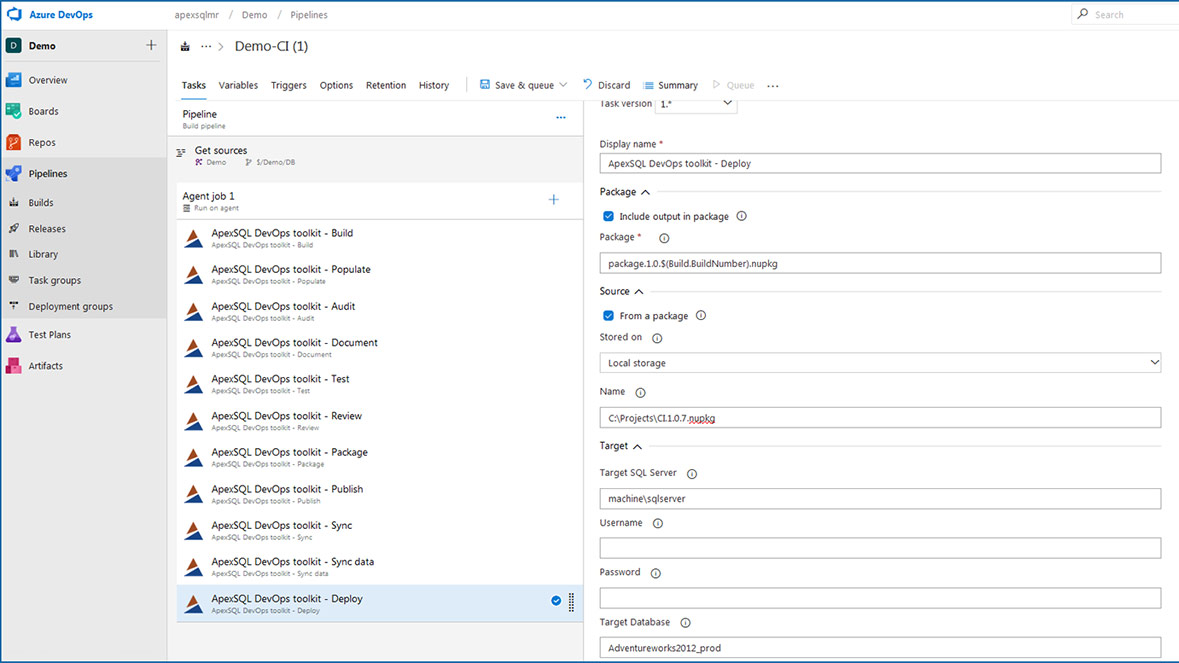Click the Azure DevOps logo
The image size is (1179, 663).
(x=12, y=13)
